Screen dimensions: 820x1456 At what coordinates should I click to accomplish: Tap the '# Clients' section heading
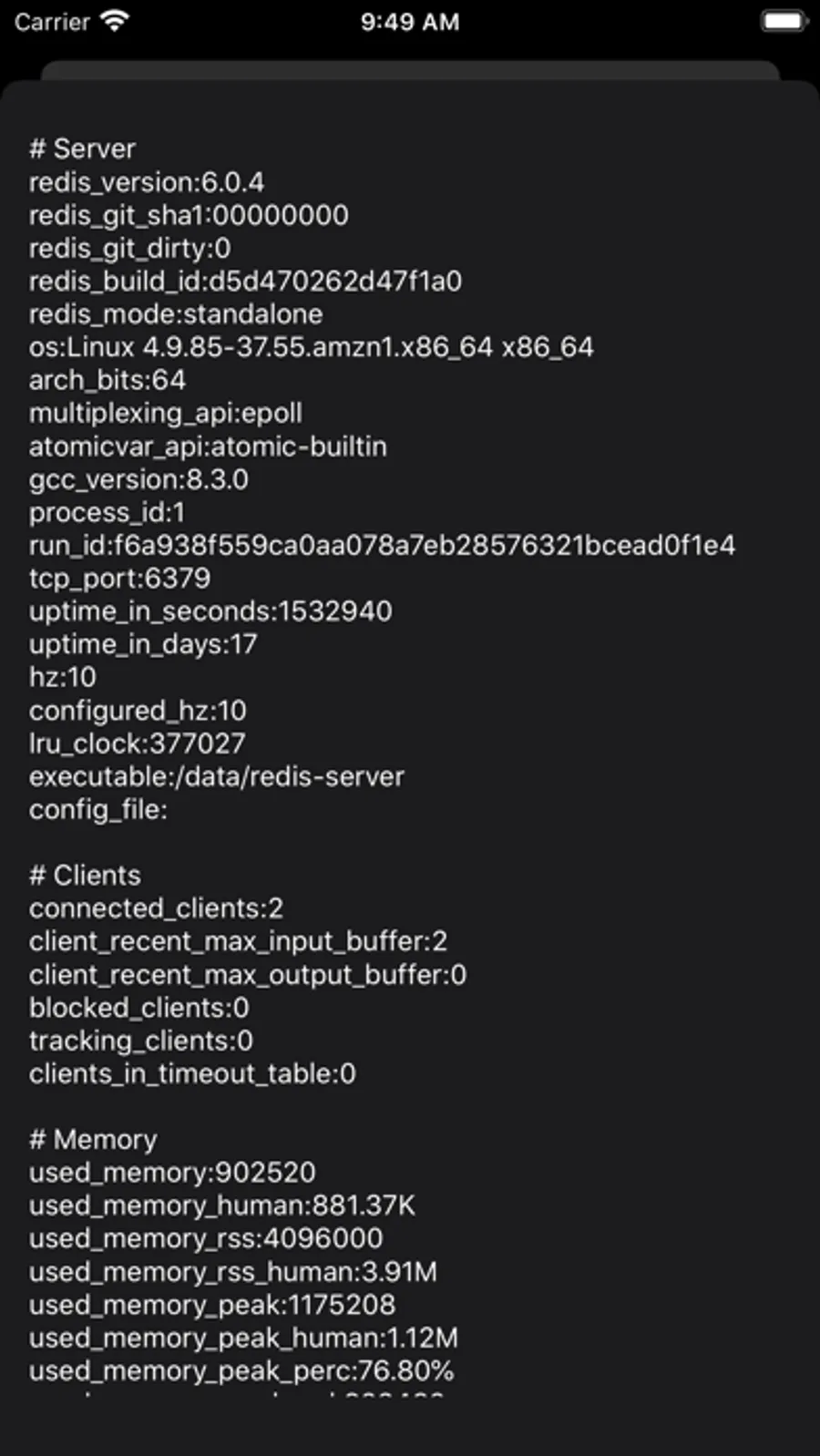pyautogui.click(x=85, y=876)
